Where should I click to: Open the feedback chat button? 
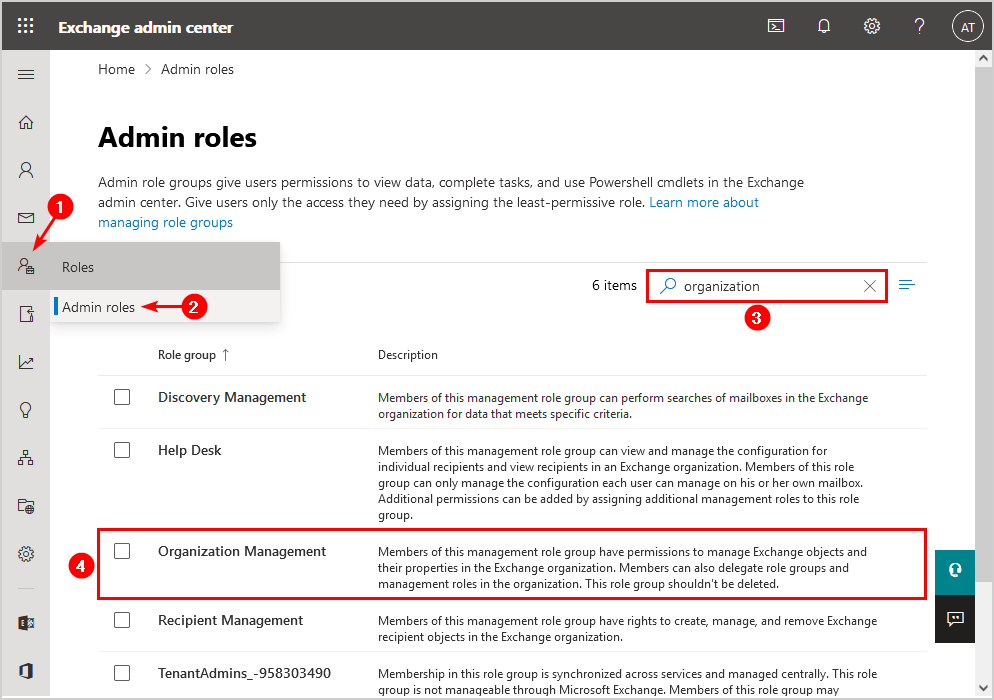click(x=955, y=619)
